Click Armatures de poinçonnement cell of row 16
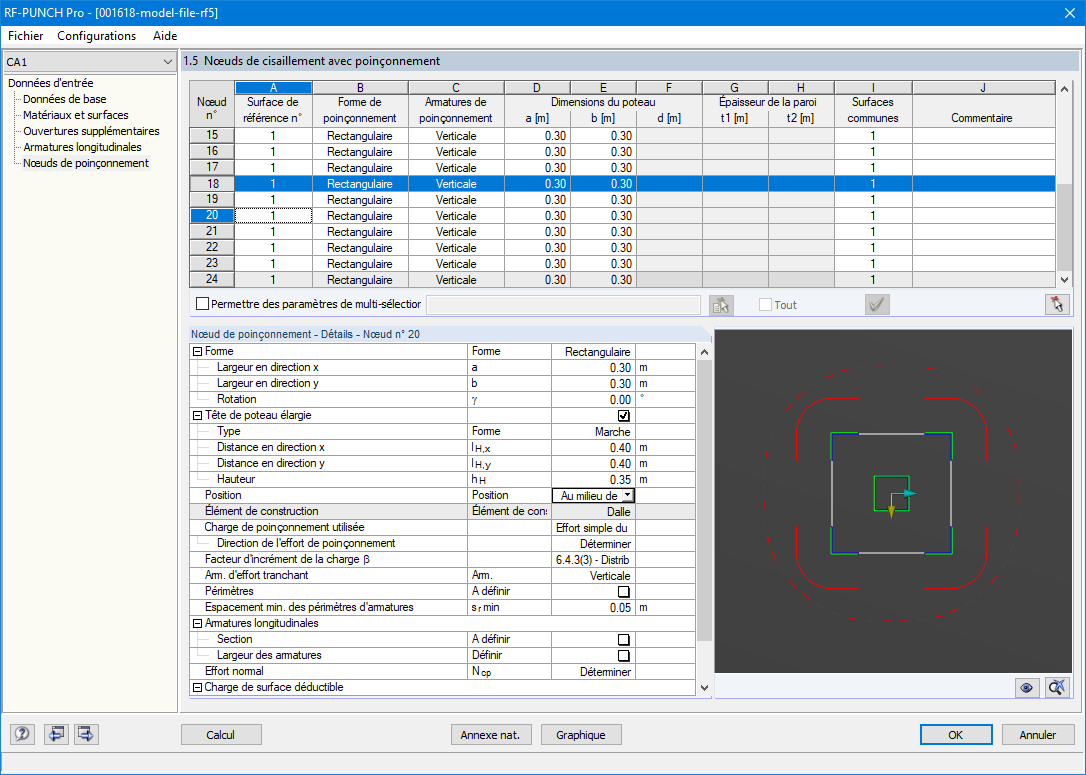Viewport: 1086px width, 775px height. [x=456, y=152]
